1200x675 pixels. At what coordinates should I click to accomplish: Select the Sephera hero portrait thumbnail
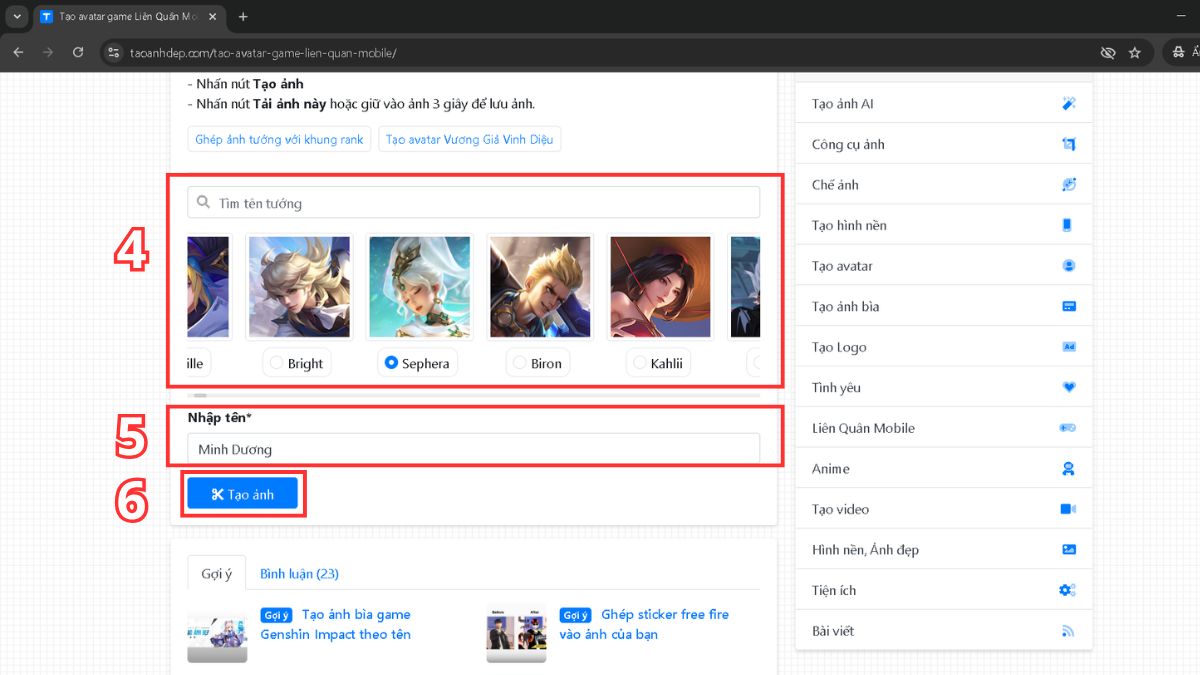point(420,287)
